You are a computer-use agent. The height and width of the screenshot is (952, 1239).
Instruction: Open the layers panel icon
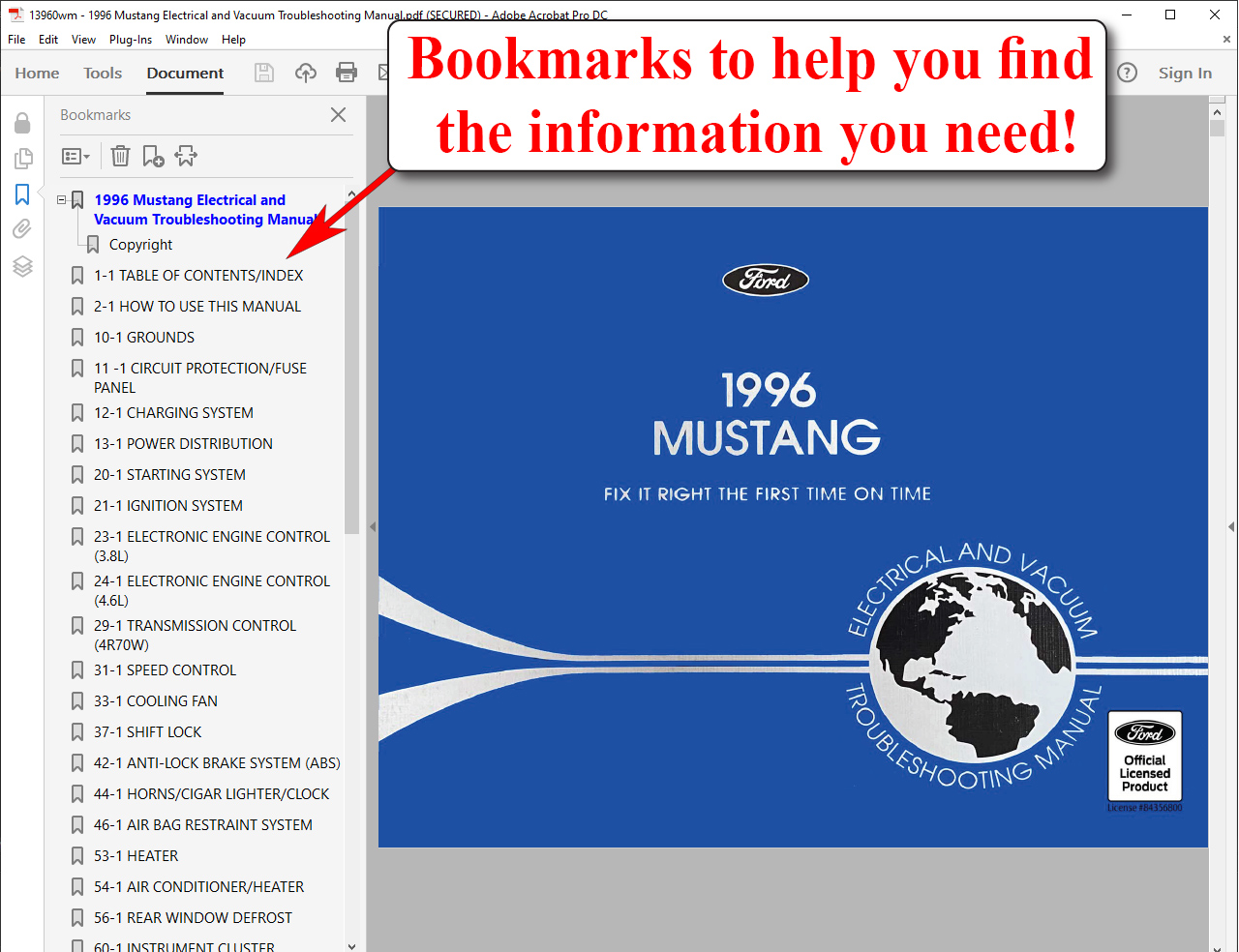coord(22,266)
